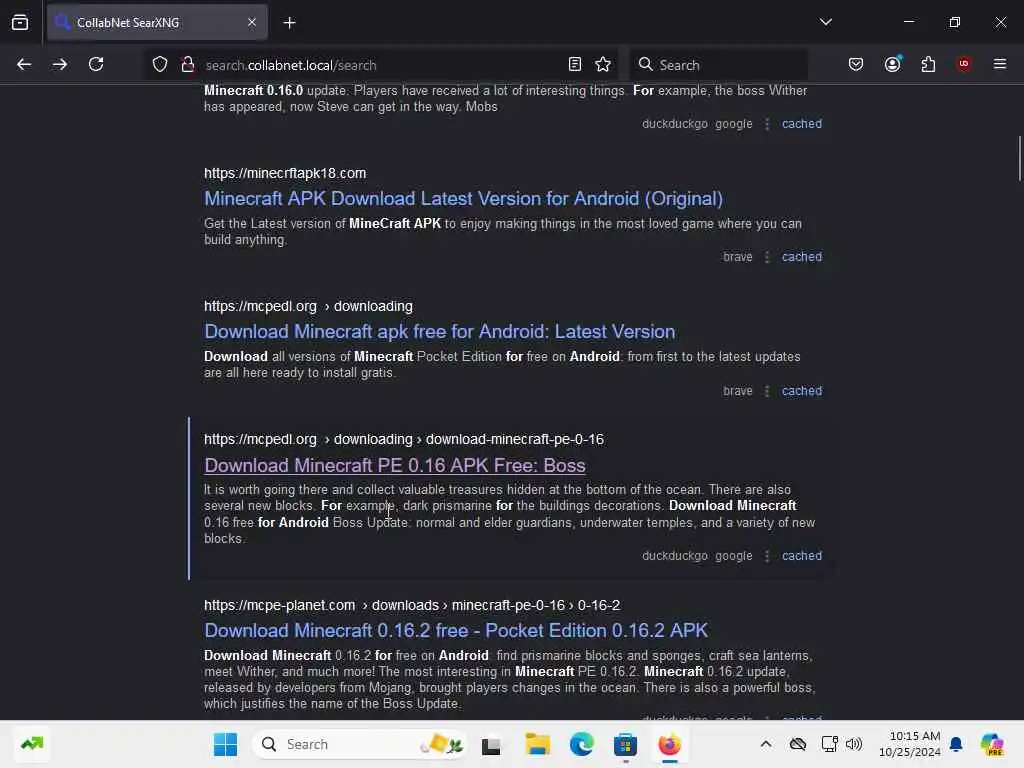The width and height of the screenshot is (1024, 768).
Task: Open Firefox View recent browsing icon
Action: pyautogui.click(x=20, y=23)
